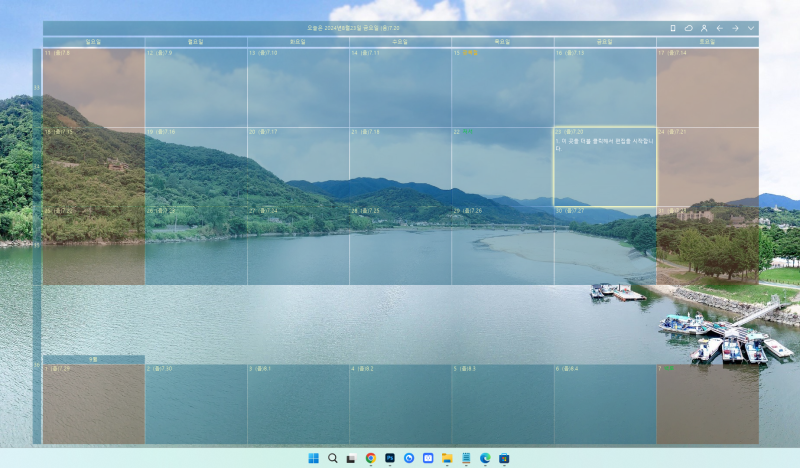Click the 9월 month label
This screenshot has width=800, height=468.
94,359
